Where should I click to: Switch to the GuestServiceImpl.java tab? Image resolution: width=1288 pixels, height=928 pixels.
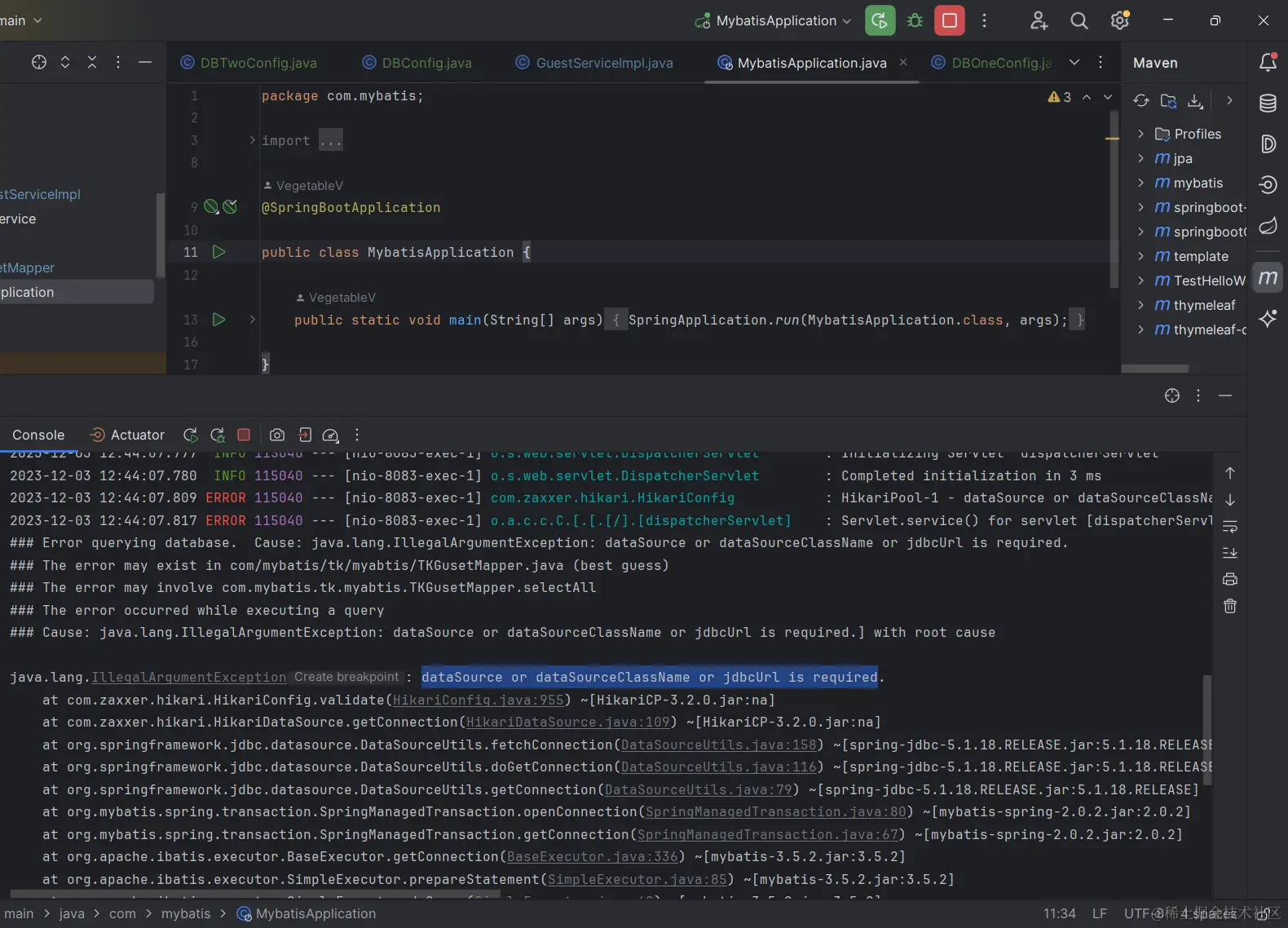pos(595,63)
